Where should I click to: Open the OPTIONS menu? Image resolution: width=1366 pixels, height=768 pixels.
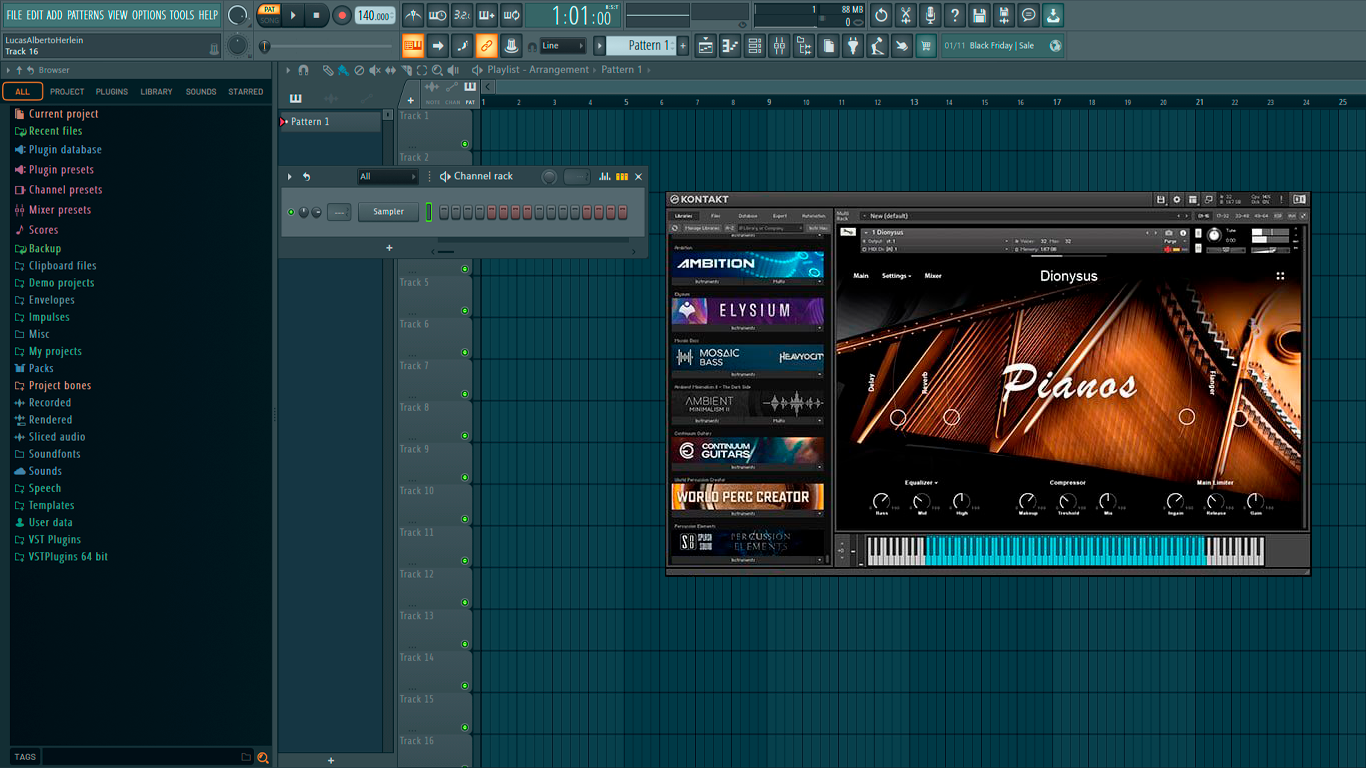pos(149,15)
